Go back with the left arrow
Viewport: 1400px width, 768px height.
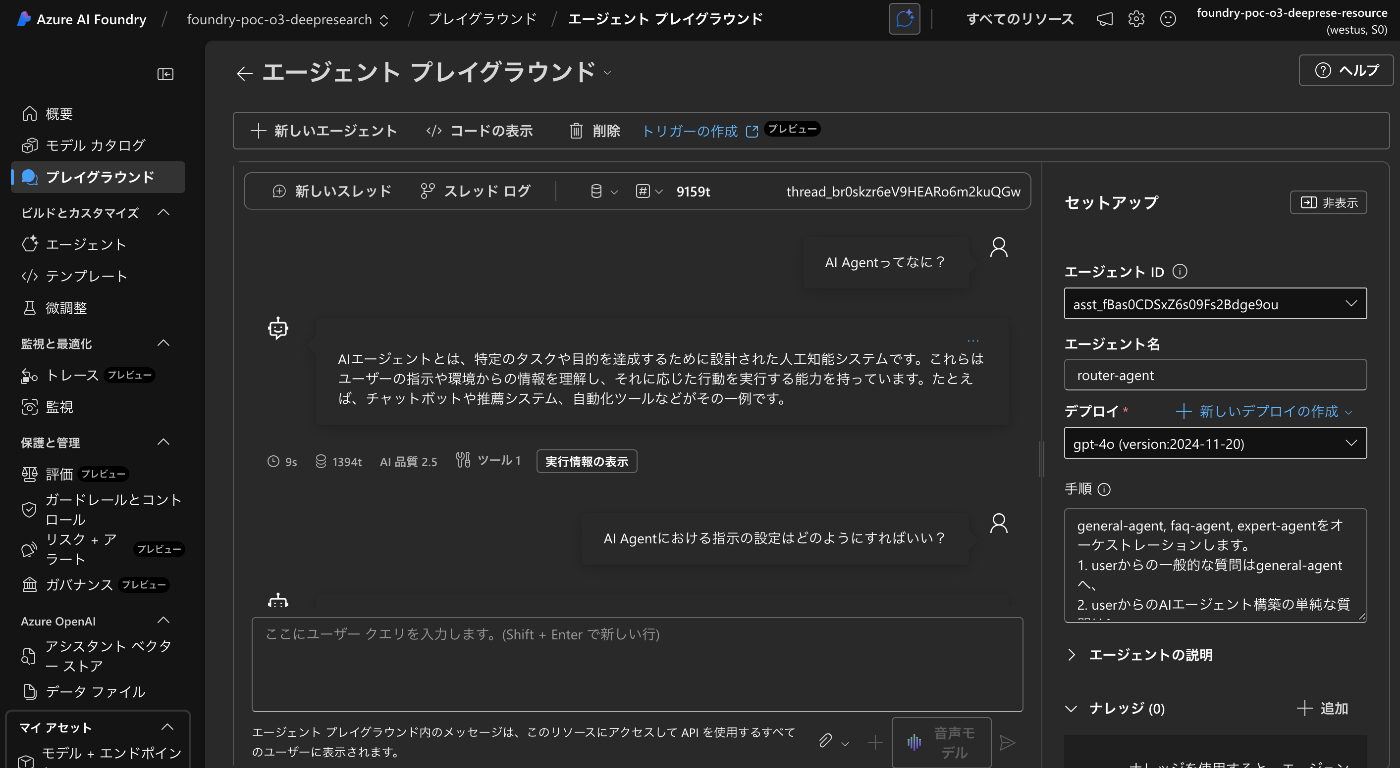point(244,73)
